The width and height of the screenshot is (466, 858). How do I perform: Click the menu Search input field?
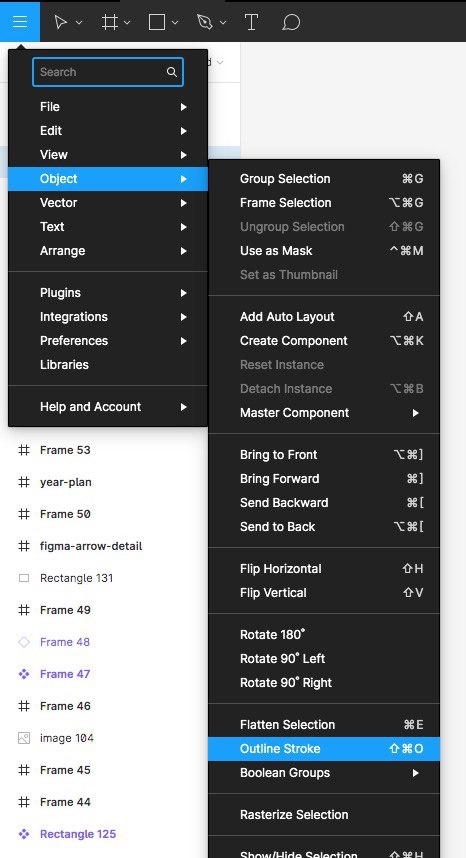108,72
